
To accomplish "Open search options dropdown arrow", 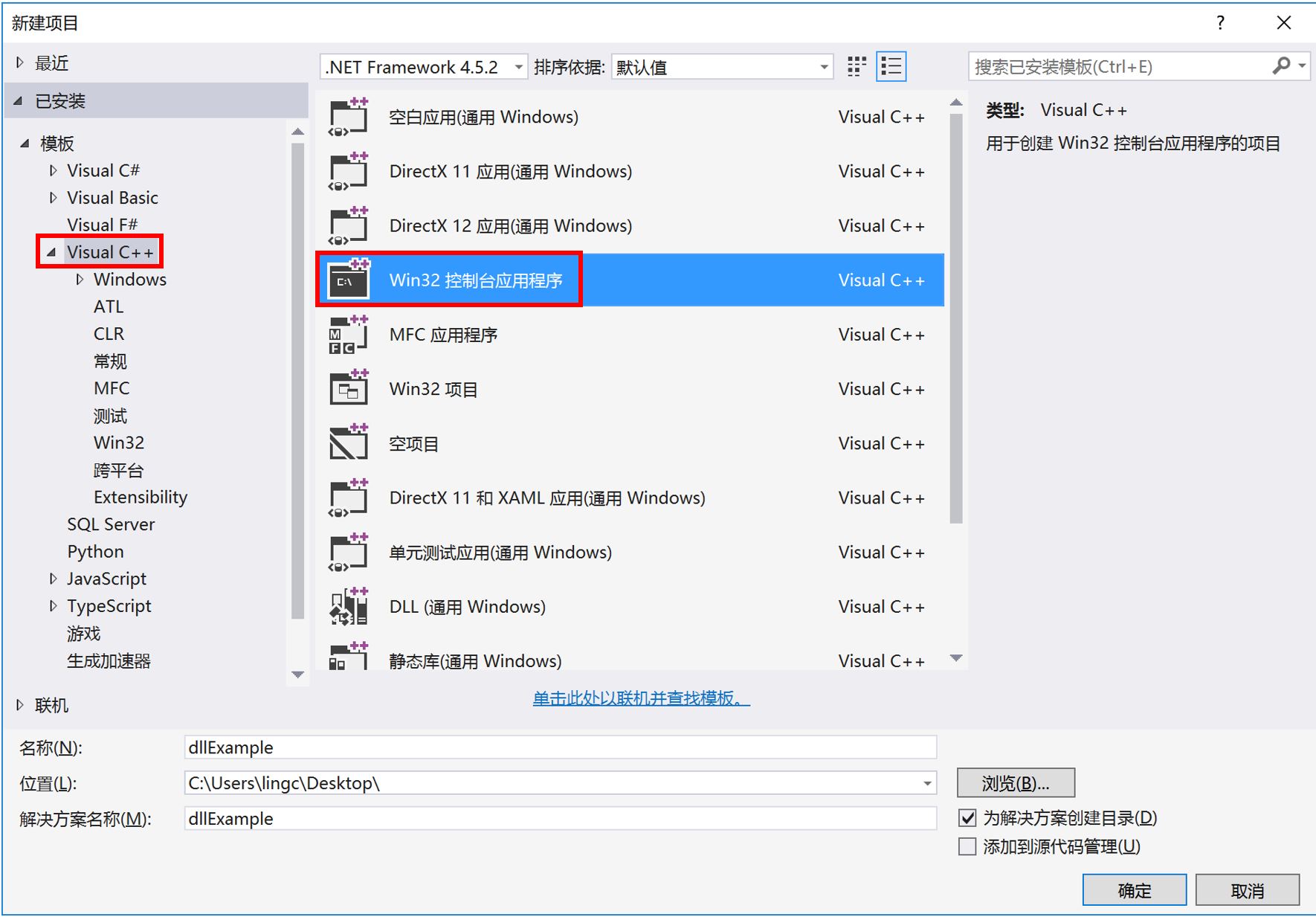I will [1302, 66].
